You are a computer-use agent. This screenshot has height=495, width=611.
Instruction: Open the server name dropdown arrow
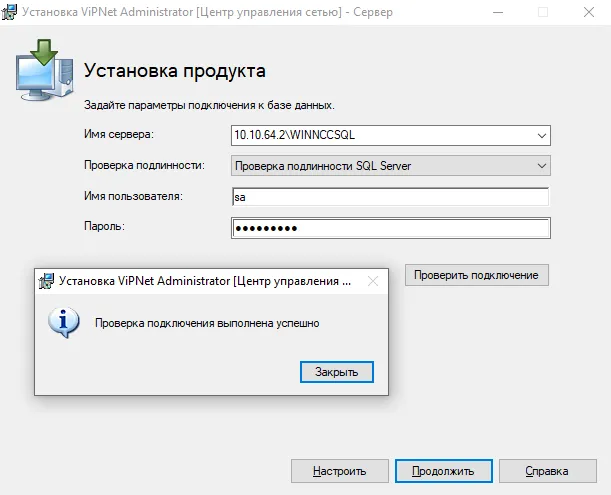pyautogui.click(x=541, y=136)
